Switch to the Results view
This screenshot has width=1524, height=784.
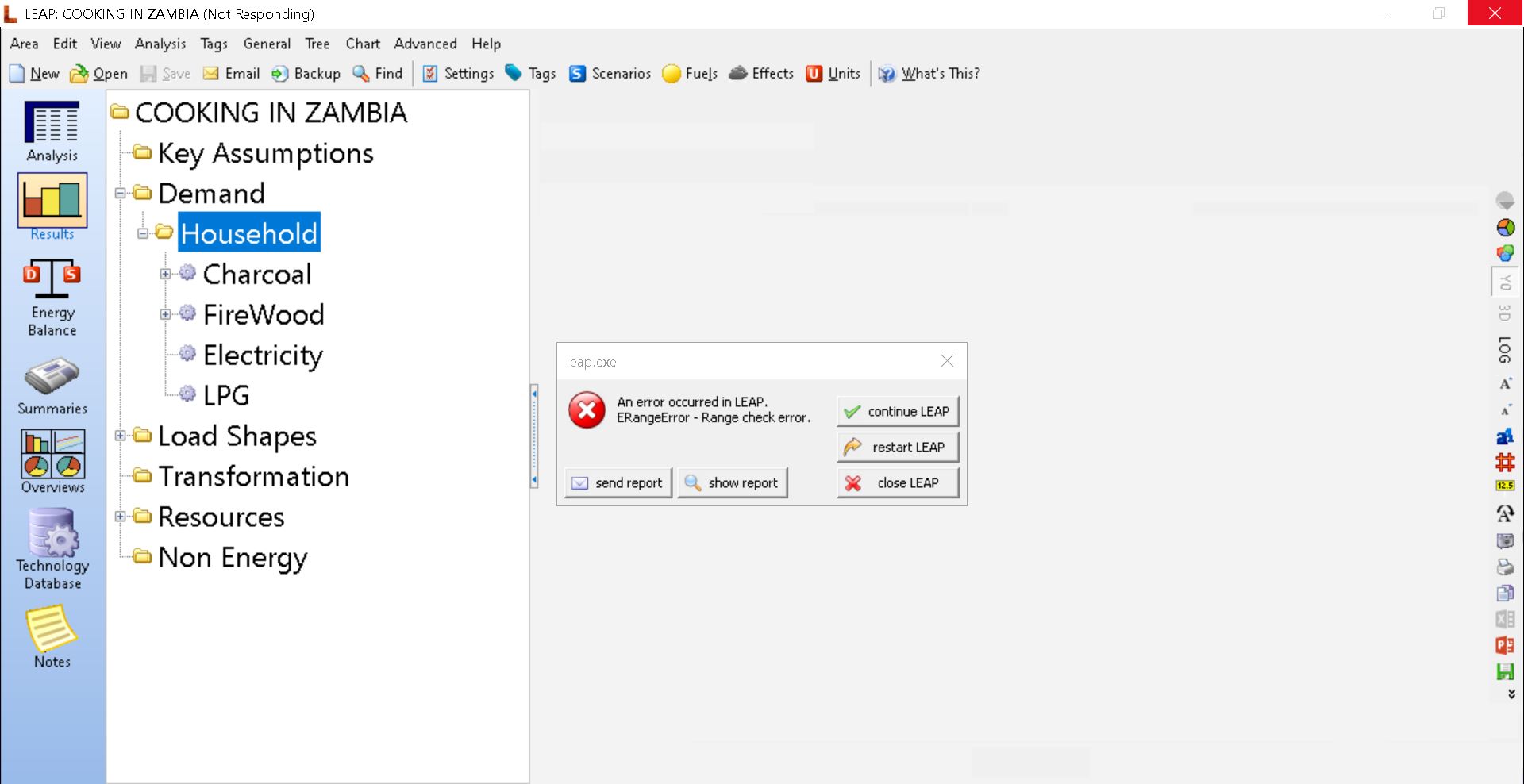[x=52, y=208]
